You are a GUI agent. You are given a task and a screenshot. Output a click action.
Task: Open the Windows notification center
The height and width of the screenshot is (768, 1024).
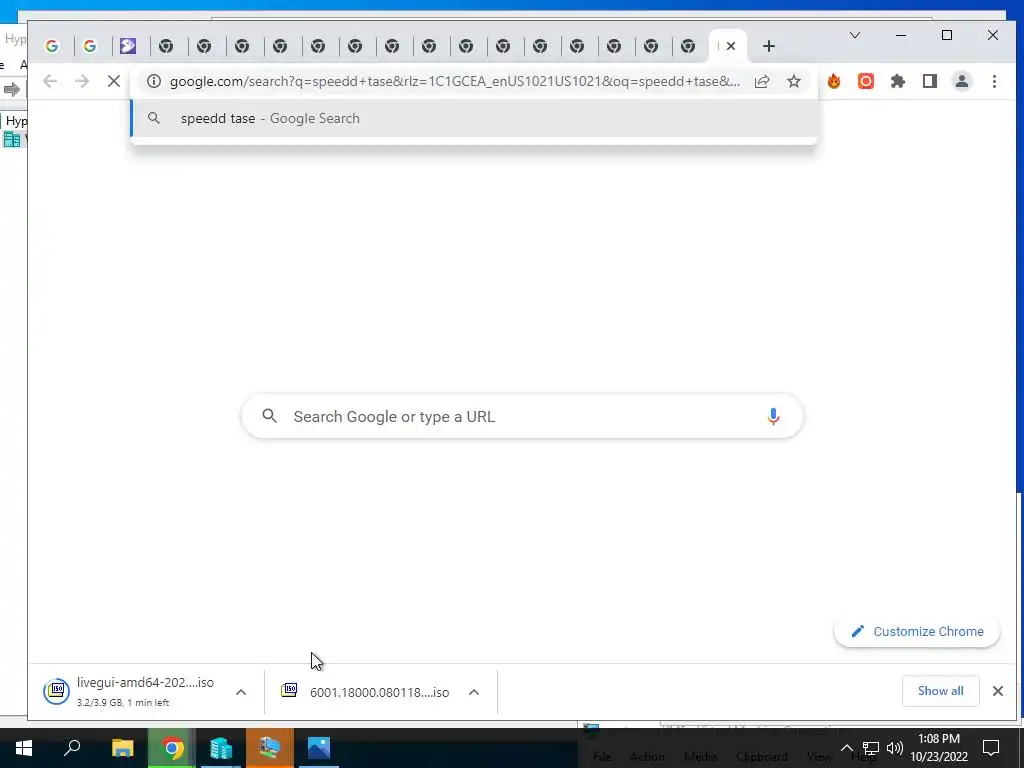(x=991, y=748)
